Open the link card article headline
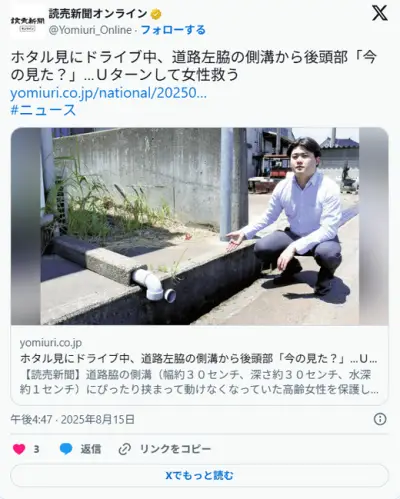 coord(199,358)
